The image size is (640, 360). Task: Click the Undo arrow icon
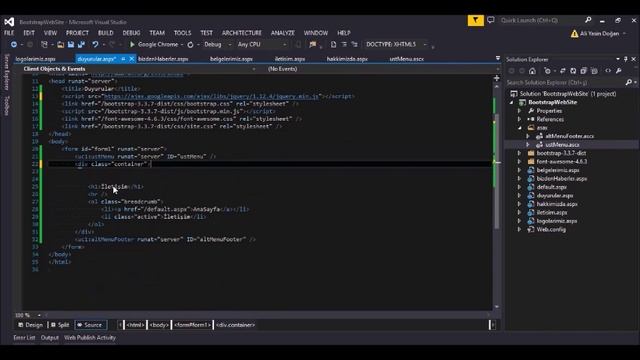[95, 44]
